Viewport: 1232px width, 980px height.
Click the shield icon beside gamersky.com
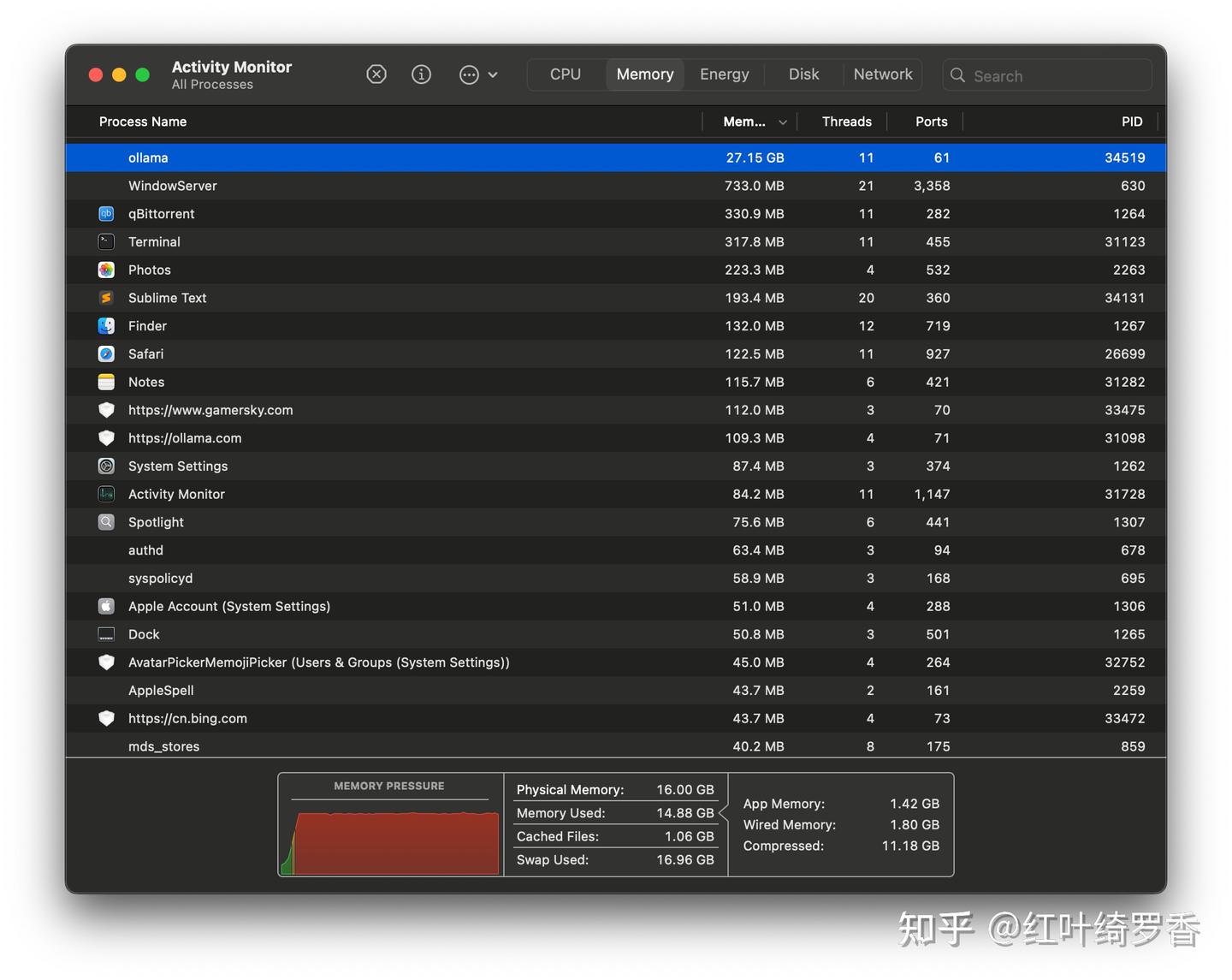click(106, 410)
